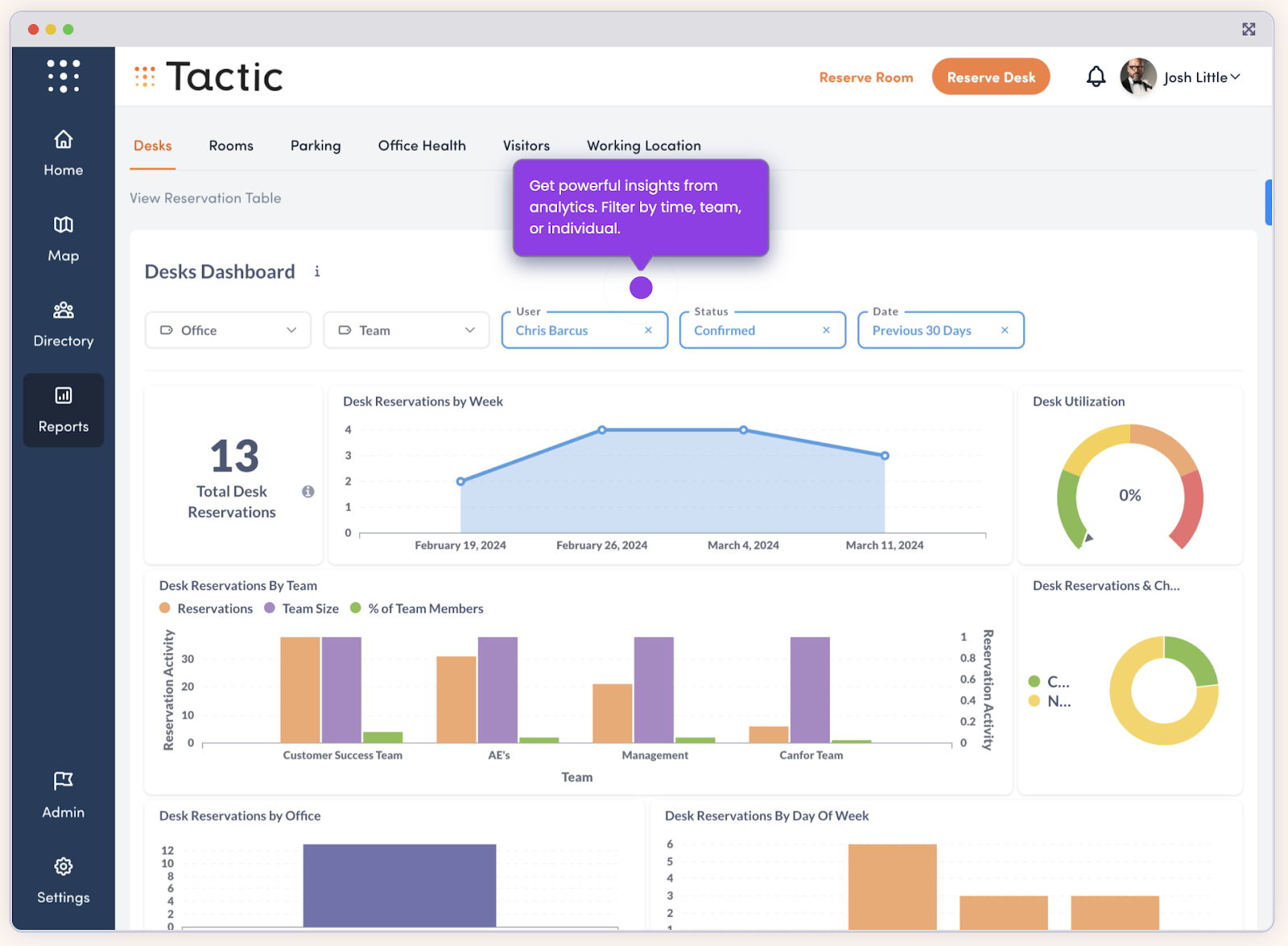Click March 4, 2024 point on line chart
Screen dimensions: 1288x946
coord(743,430)
